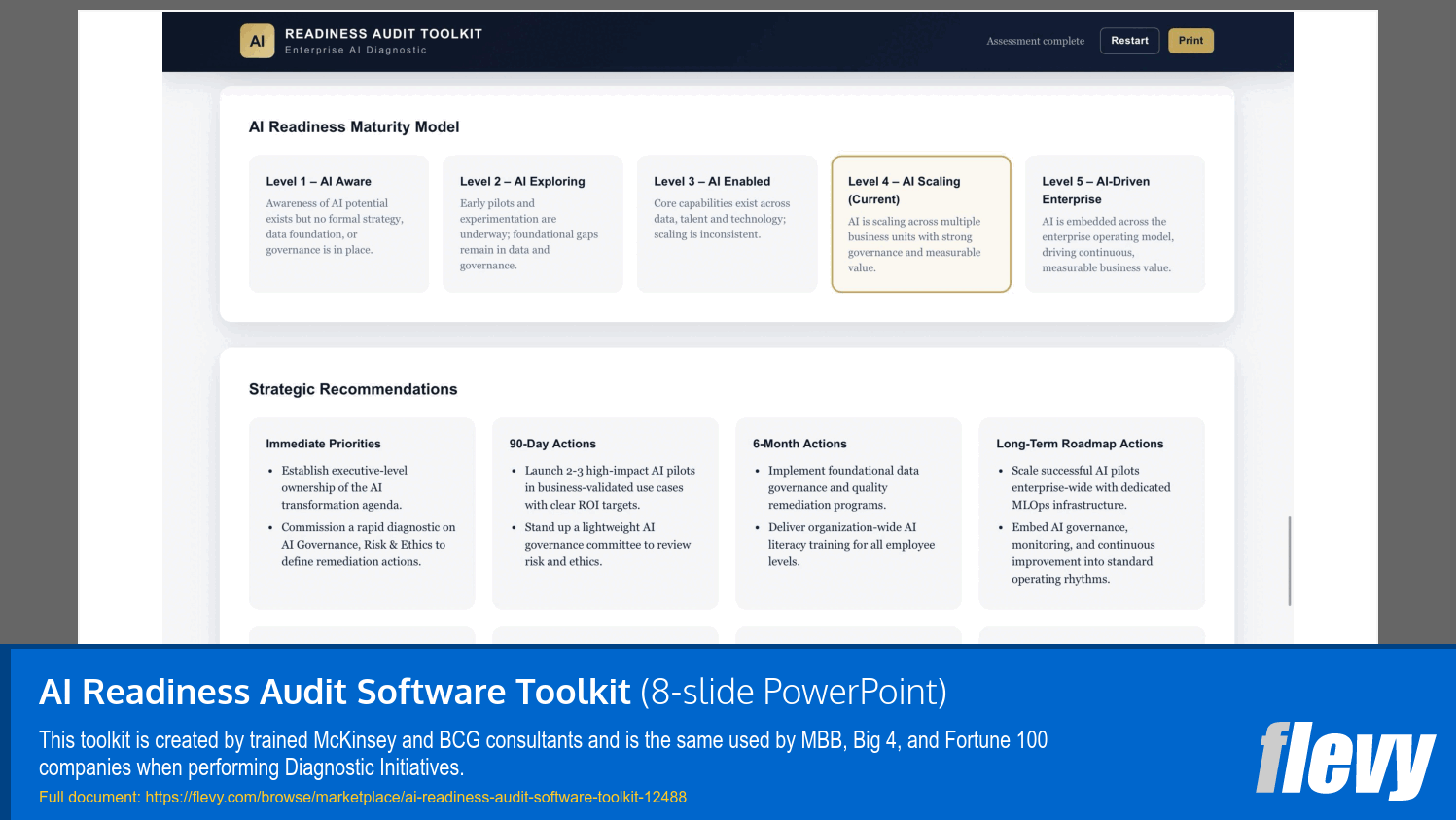
Task: Click 'Early pilots and experimentation' description
Action: [x=529, y=234]
